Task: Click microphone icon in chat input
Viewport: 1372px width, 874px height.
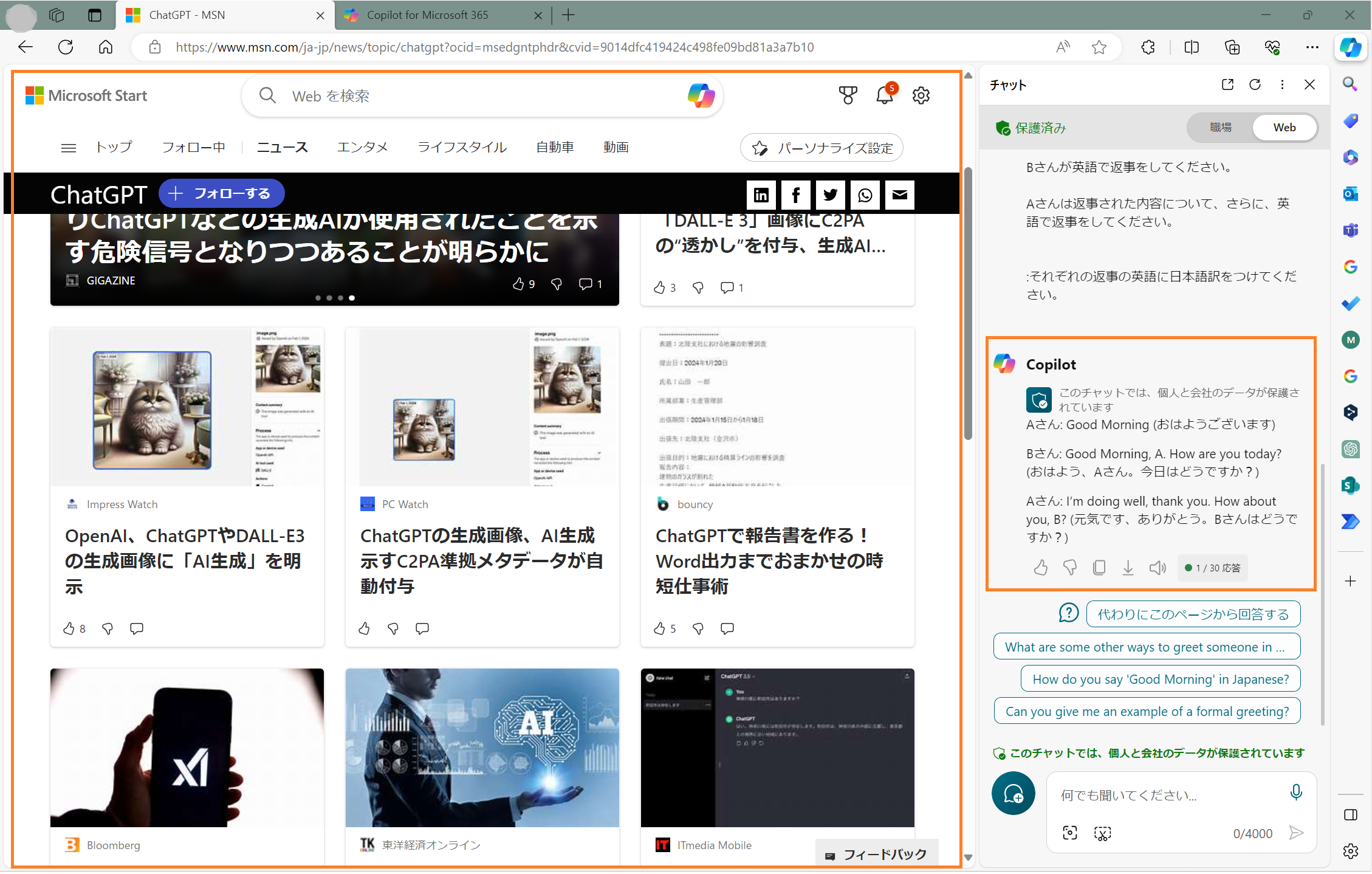Action: 1295,792
